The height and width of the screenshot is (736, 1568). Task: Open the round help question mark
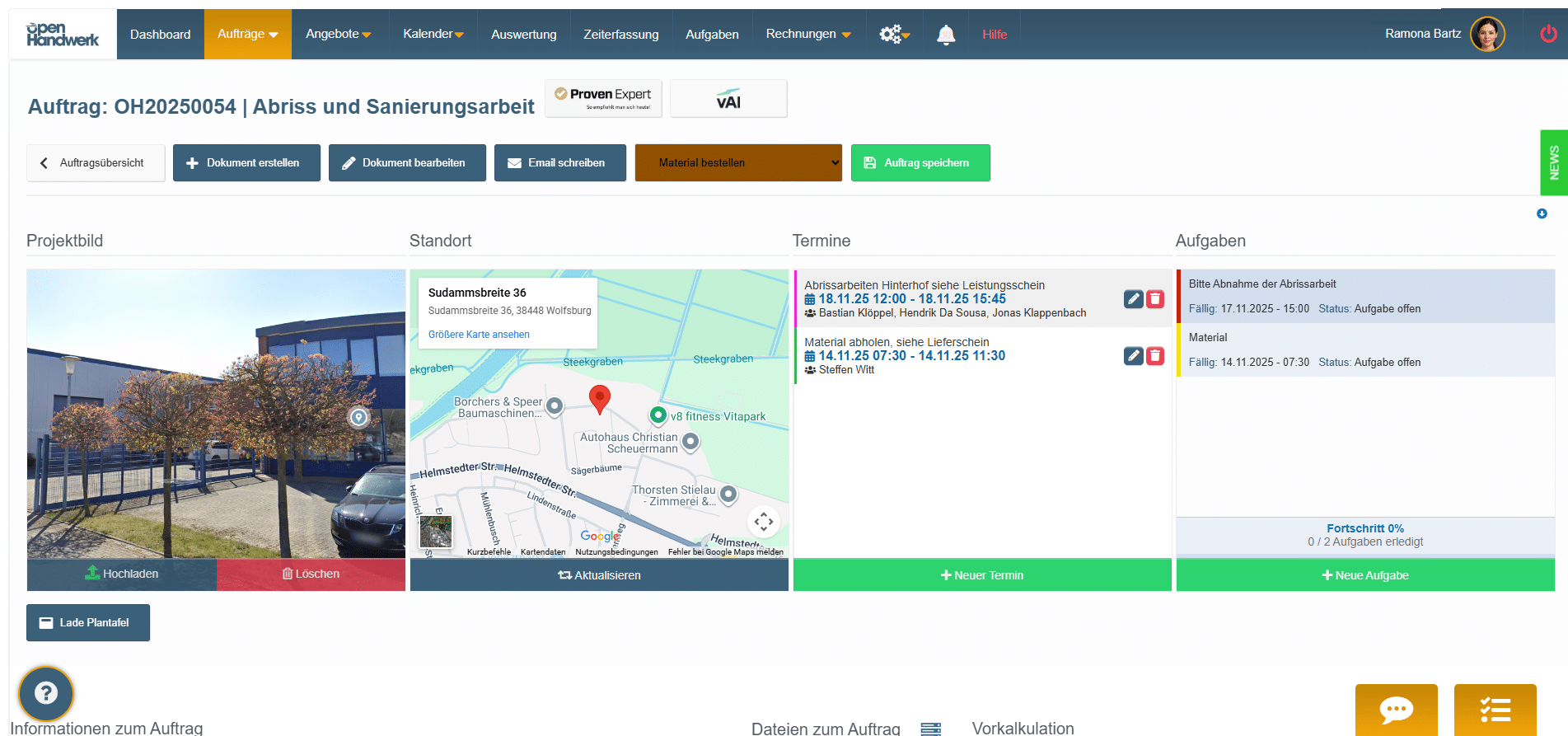click(x=46, y=693)
